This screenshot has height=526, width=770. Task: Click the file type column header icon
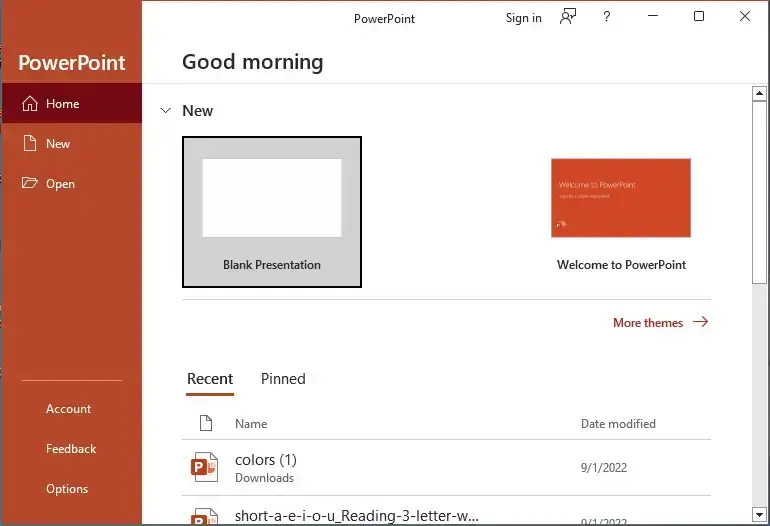206,423
